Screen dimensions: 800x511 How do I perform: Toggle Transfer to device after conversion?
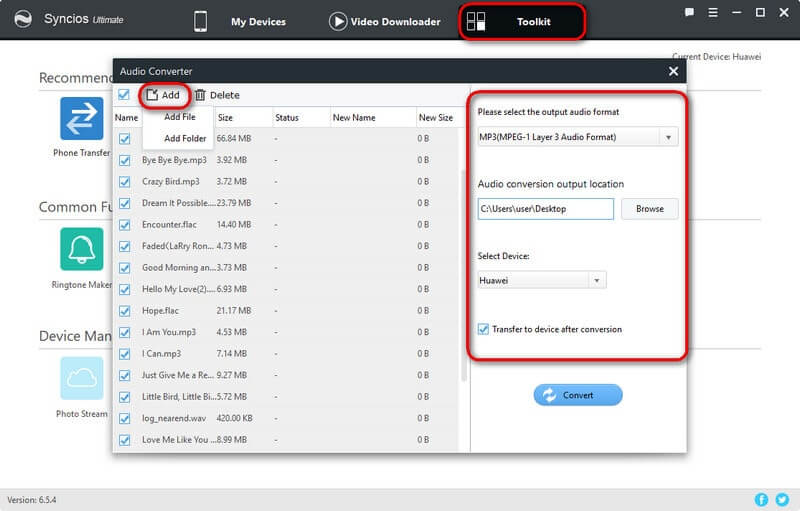[x=483, y=329]
